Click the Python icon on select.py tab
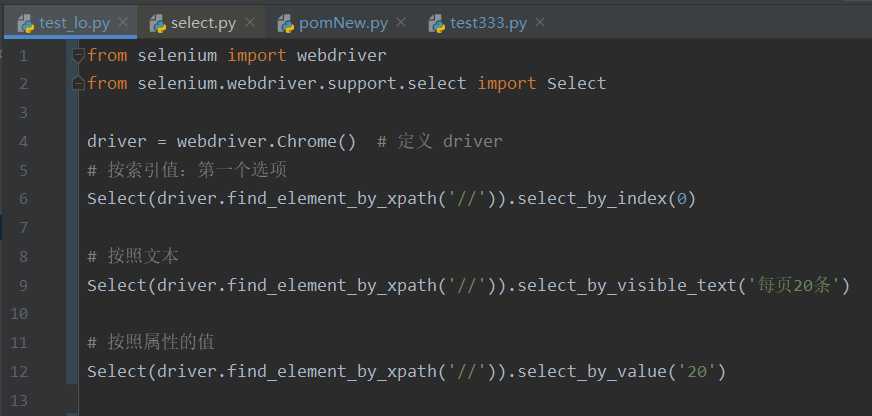The image size is (872, 416). click(x=156, y=21)
